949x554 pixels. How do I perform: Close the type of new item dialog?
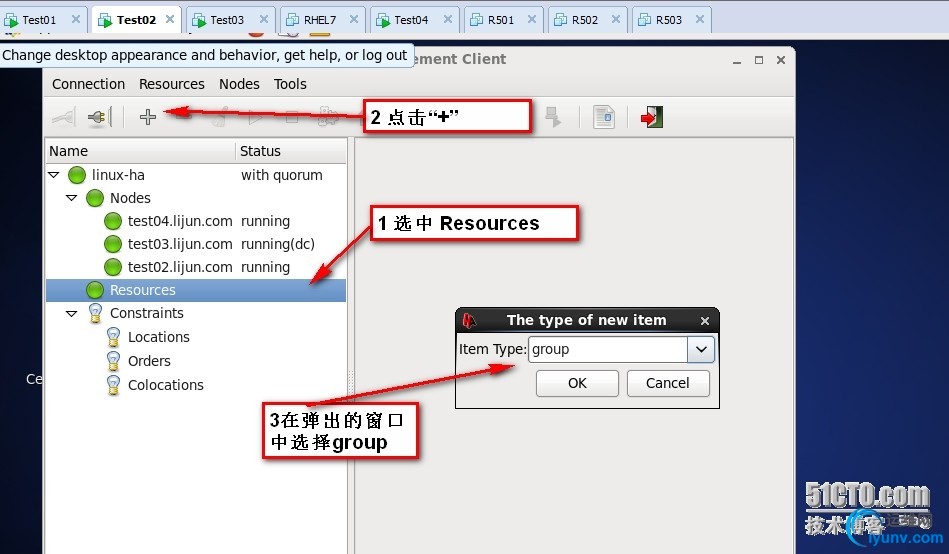click(x=704, y=321)
